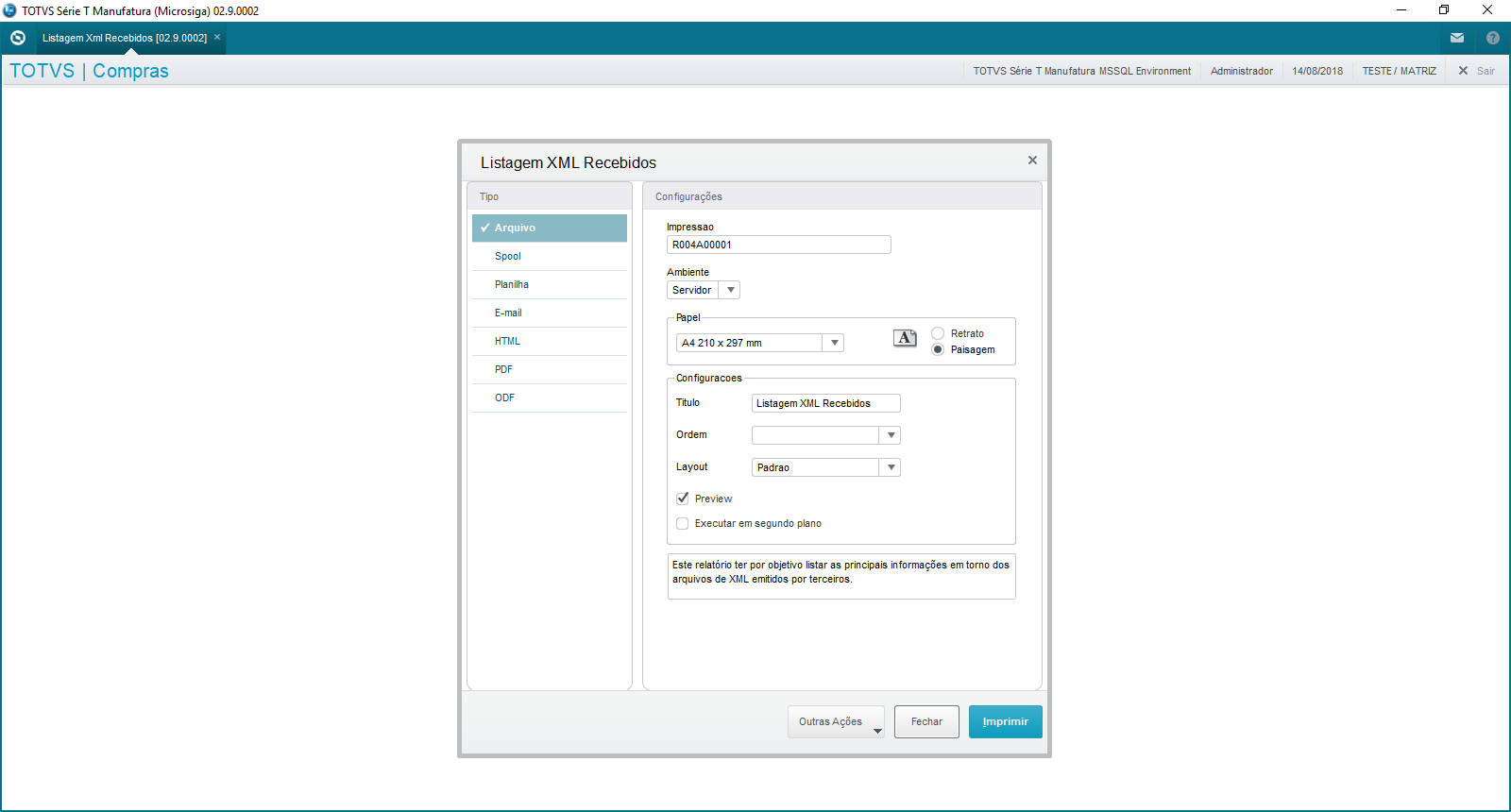The height and width of the screenshot is (812, 1511).
Task: Select Paisagem page orientation
Action: [x=938, y=349]
